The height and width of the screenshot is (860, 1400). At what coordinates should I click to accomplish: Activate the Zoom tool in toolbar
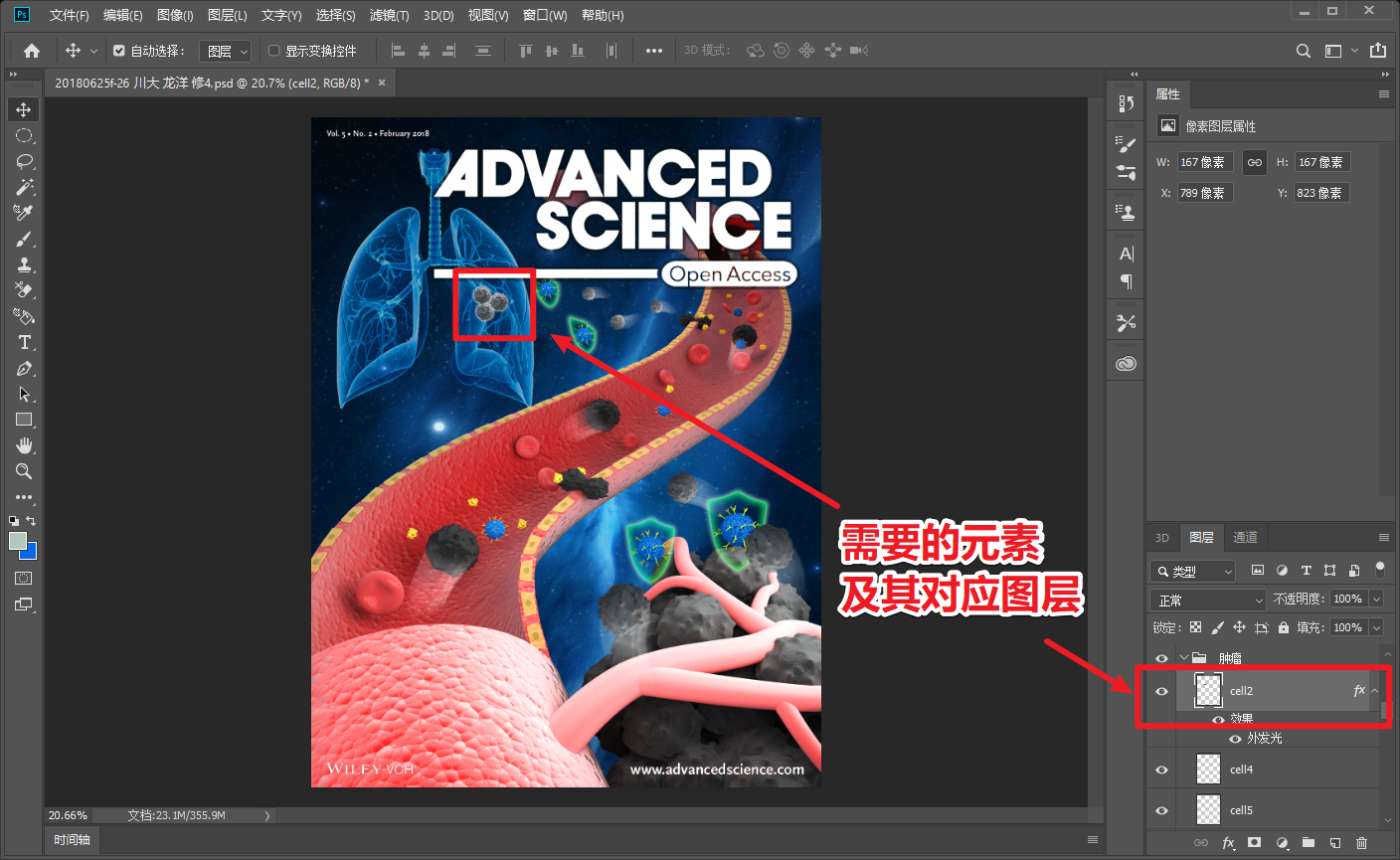[24, 471]
